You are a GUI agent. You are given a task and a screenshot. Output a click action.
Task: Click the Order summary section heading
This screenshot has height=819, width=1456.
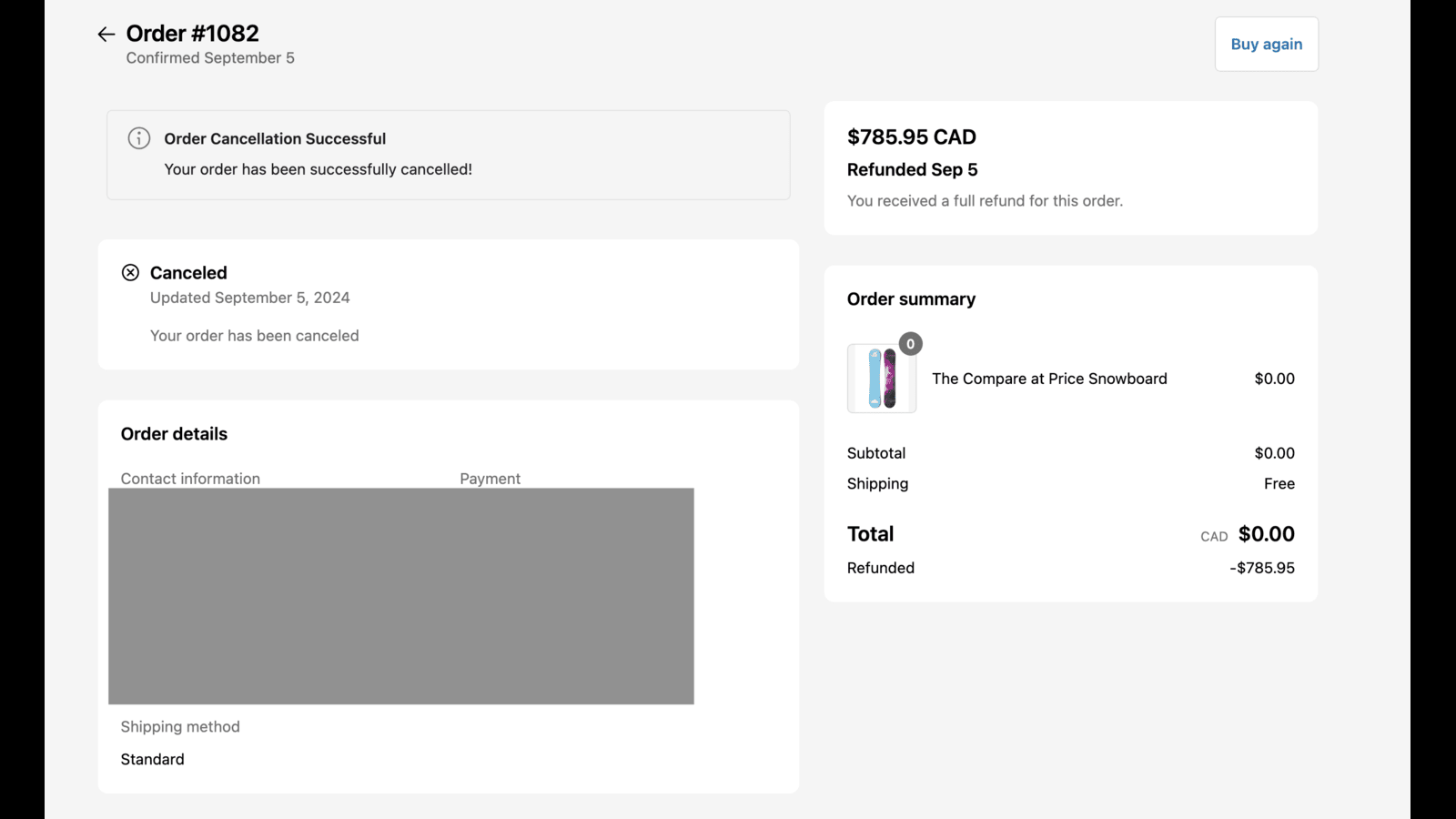(x=911, y=298)
